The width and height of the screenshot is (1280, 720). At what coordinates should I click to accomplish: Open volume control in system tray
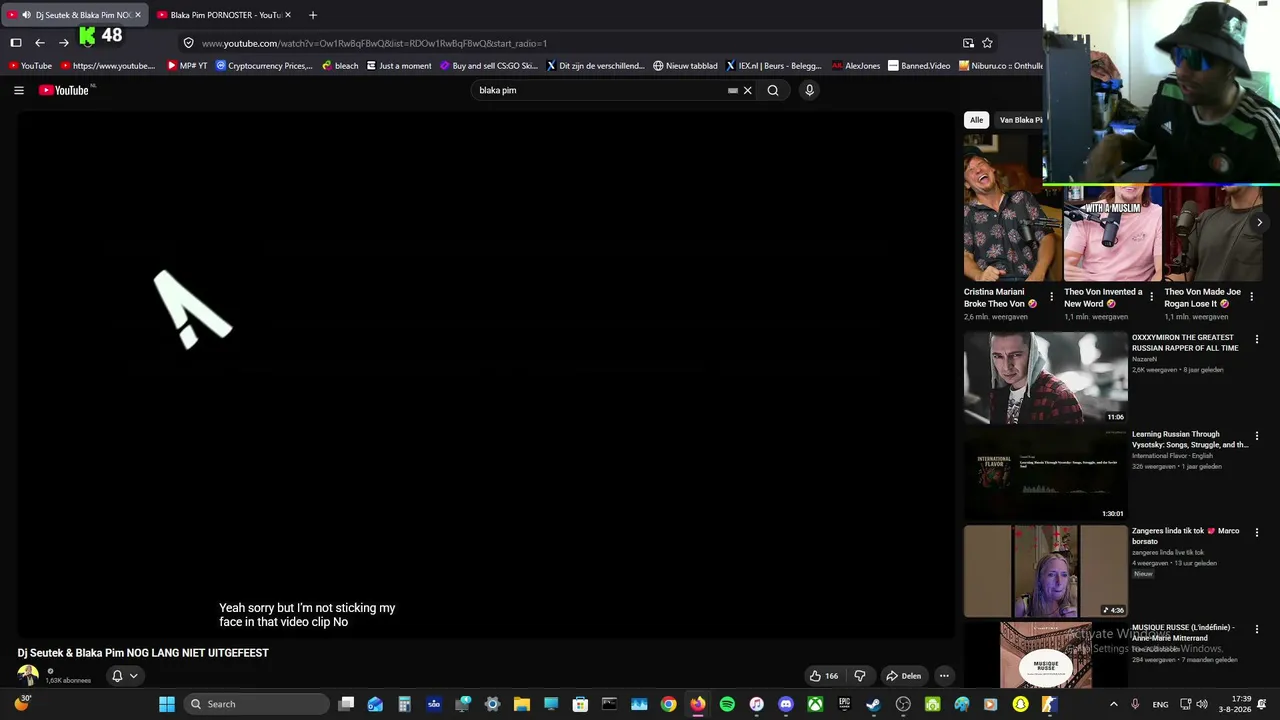pos(1202,704)
